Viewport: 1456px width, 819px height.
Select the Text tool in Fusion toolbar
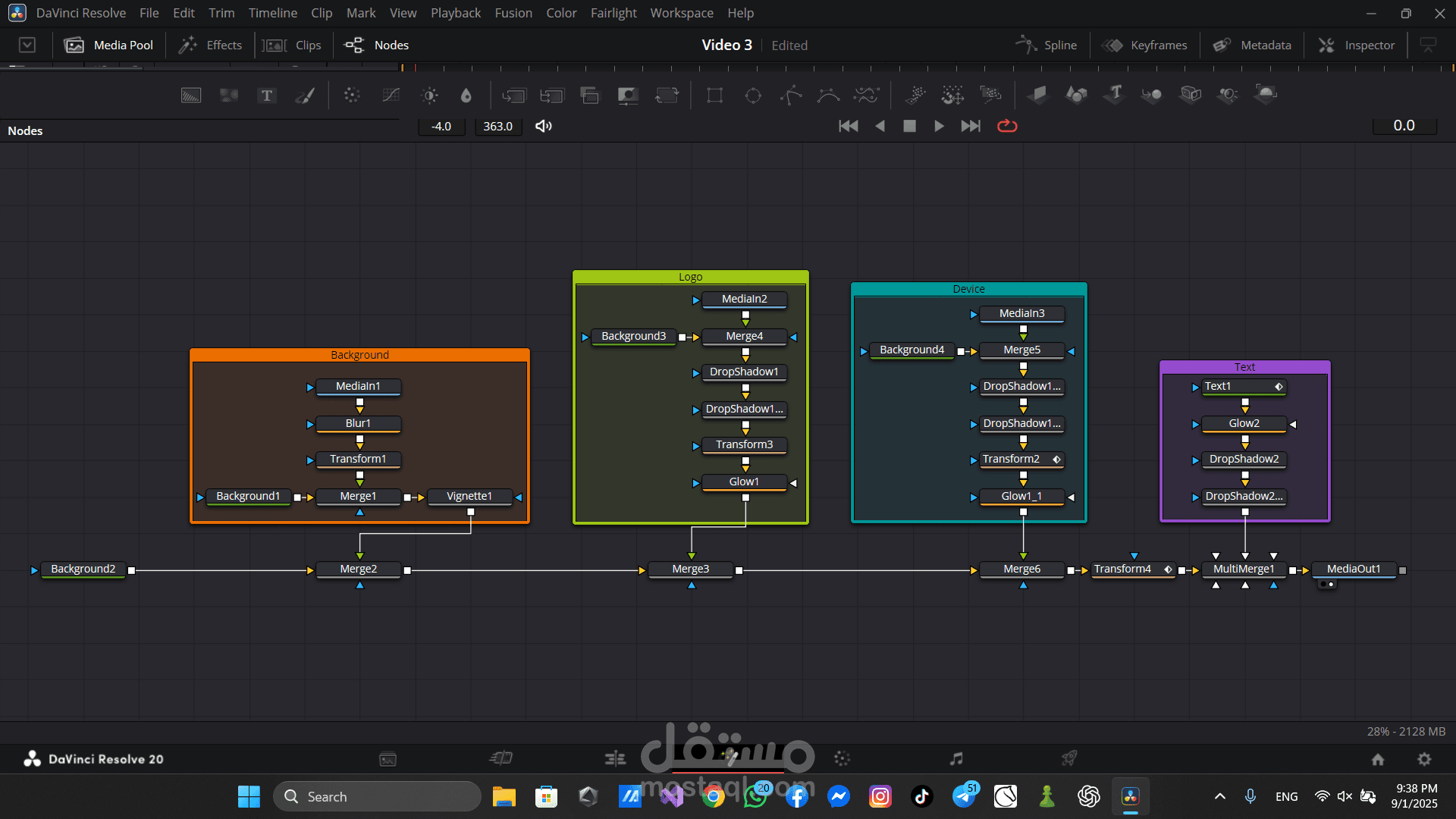[266, 96]
